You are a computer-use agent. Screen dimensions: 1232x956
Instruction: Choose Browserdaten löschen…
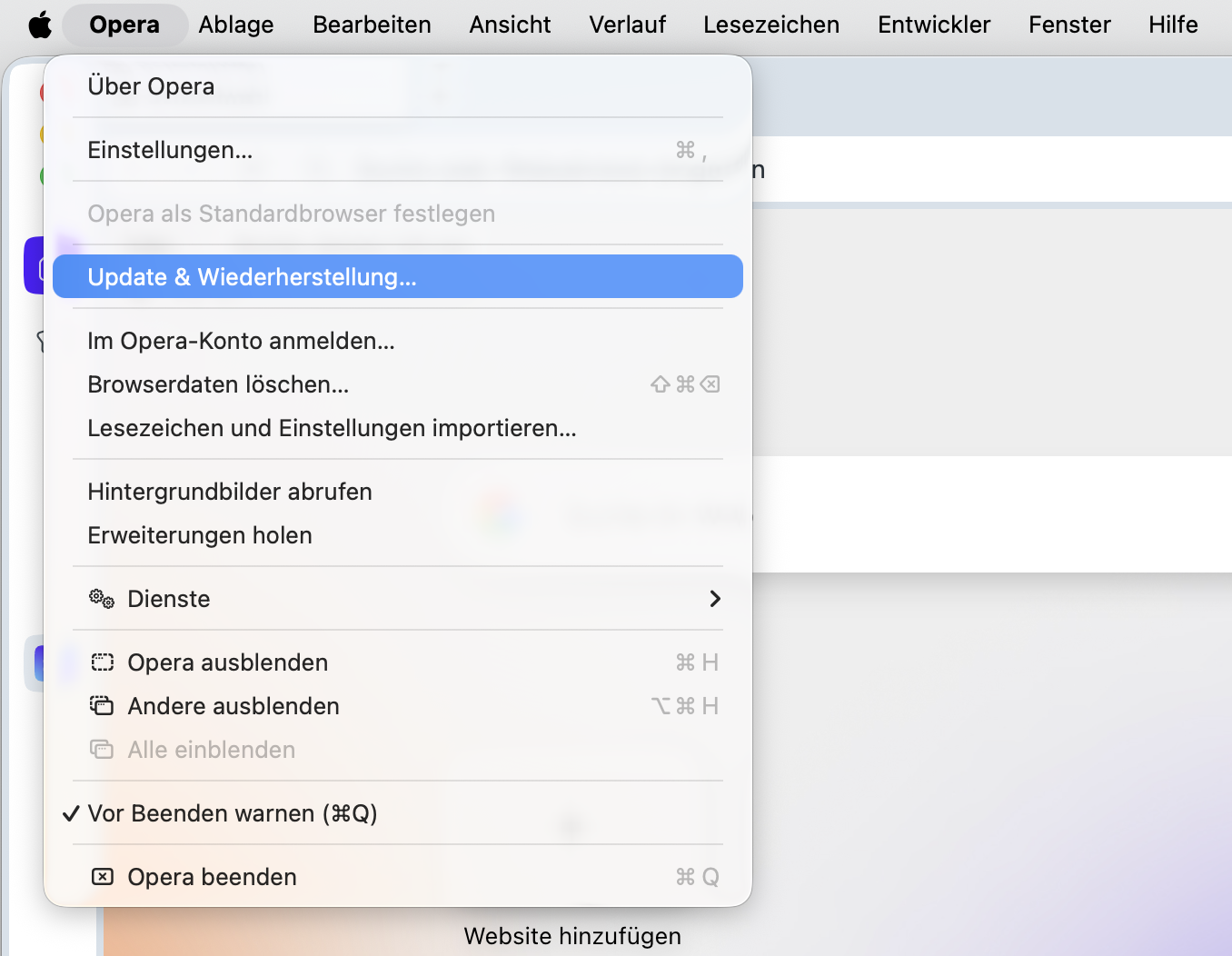398,384
